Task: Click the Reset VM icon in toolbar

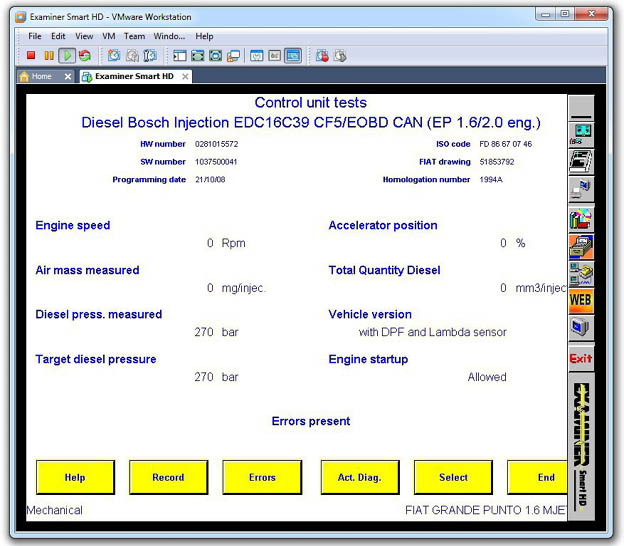Action: pyautogui.click(x=84, y=56)
